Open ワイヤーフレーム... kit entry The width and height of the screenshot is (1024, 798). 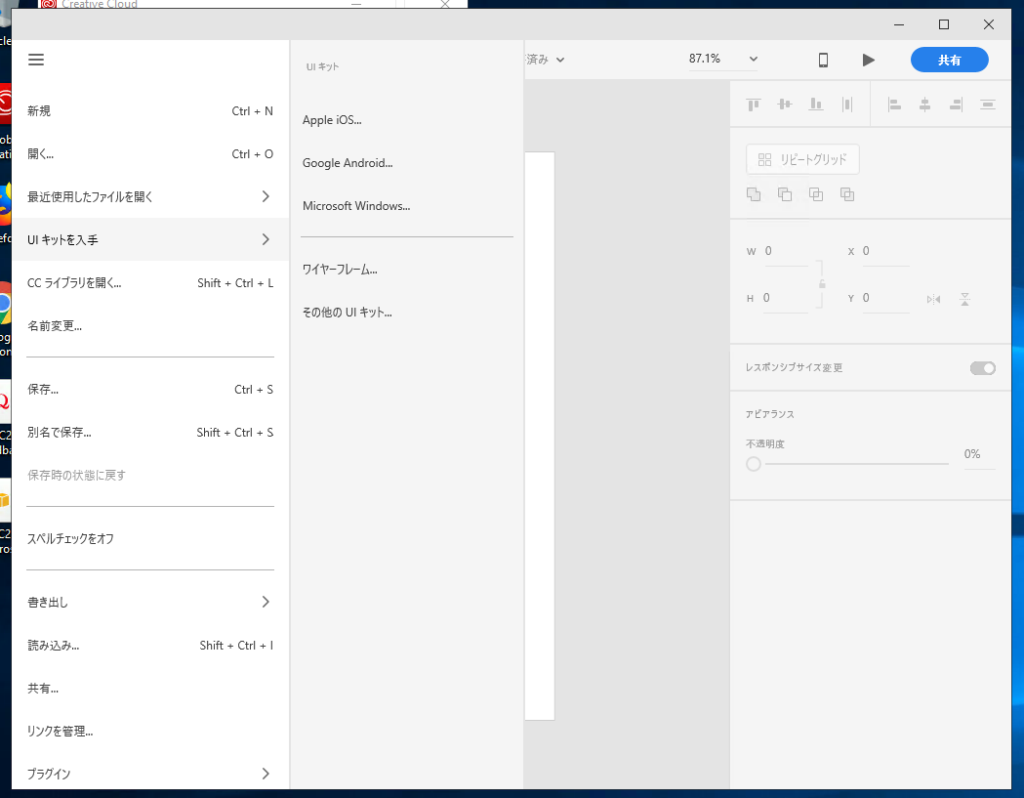click(x=406, y=269)
